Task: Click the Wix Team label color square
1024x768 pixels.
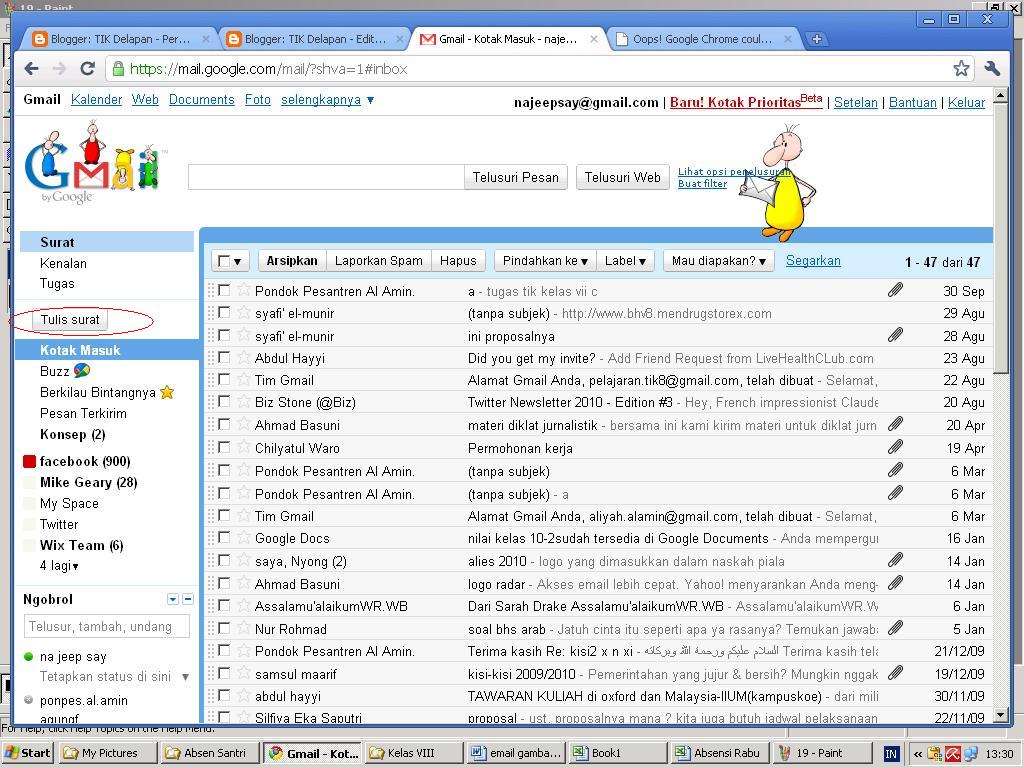Action: (x=29, y=545)
